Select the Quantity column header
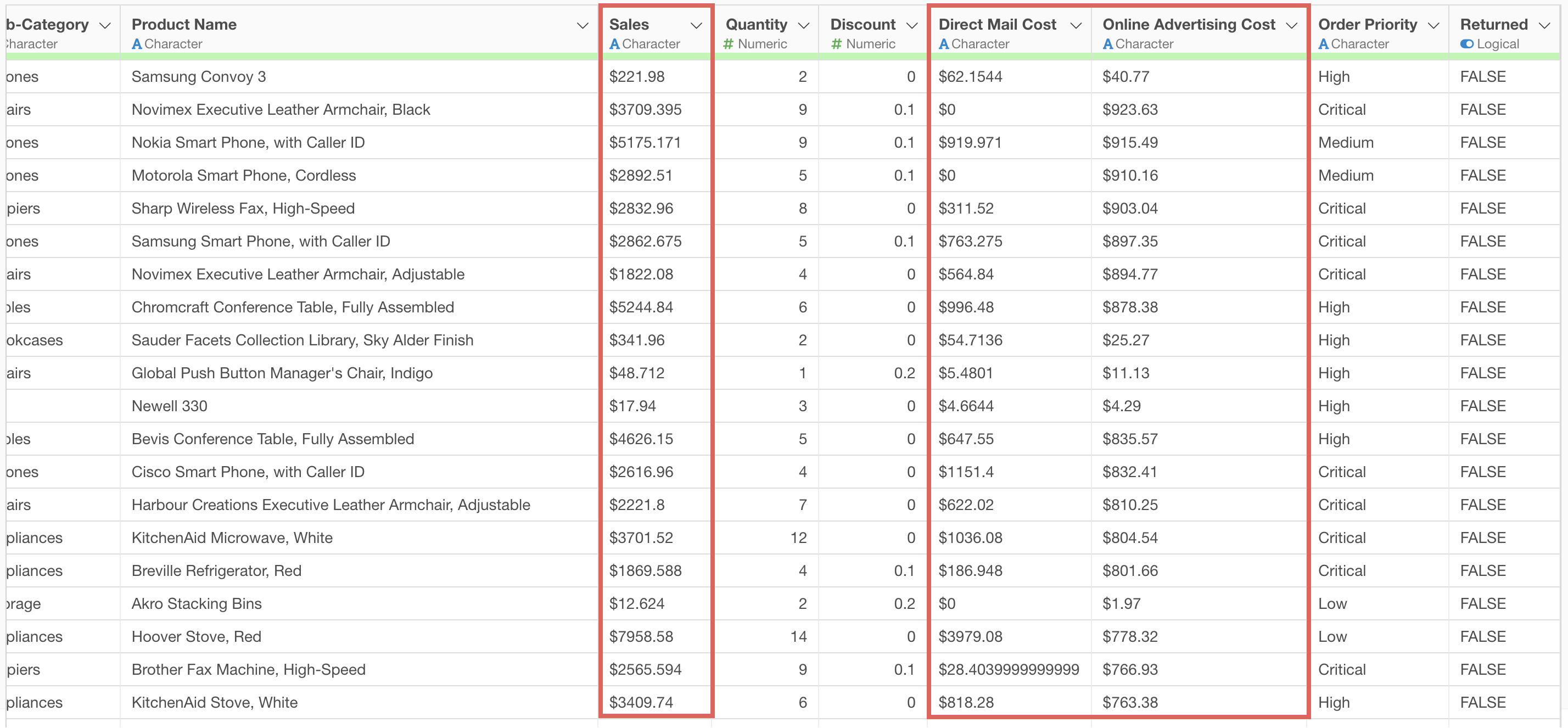 (x=766, y=32)
